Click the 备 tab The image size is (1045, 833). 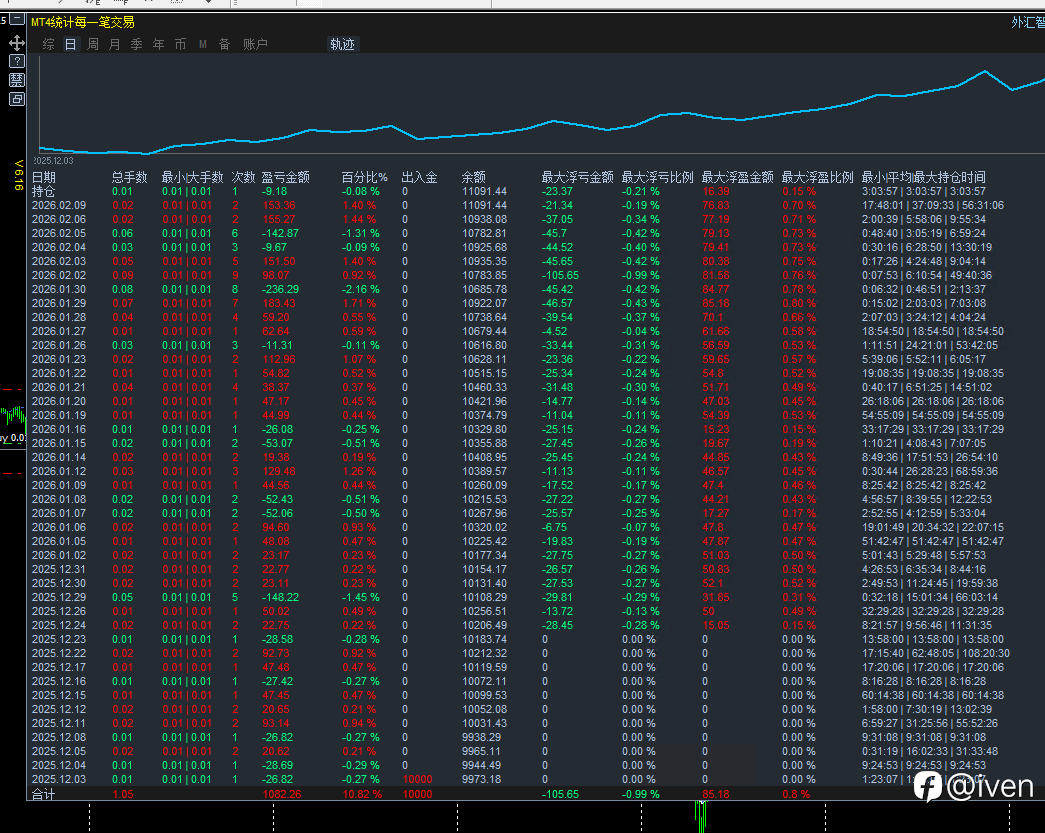click(x=224, y=44)
